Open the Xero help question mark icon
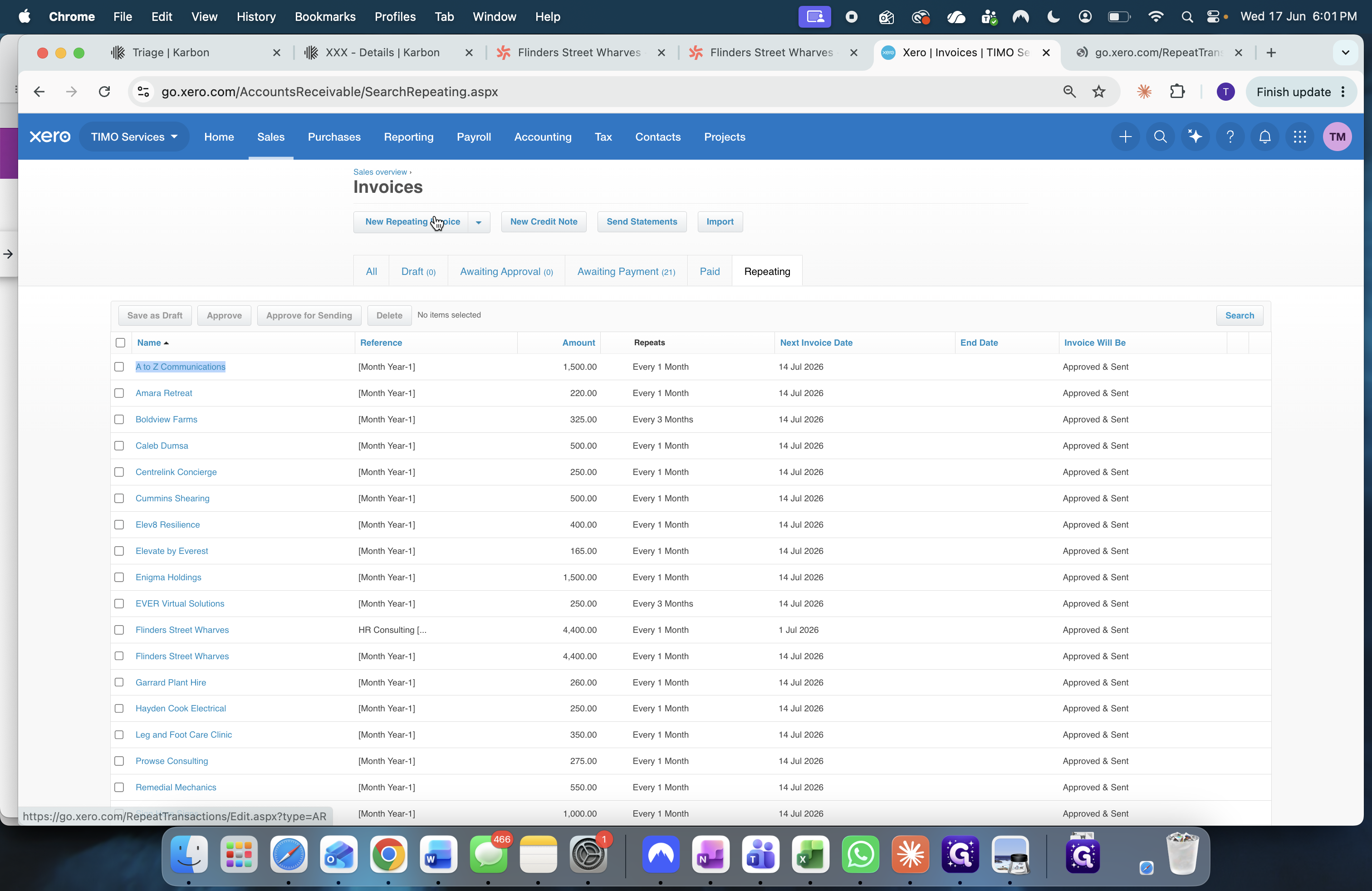Image resolution: width=1372 pixels, height=891 pixels. (x=1230, y=137)
